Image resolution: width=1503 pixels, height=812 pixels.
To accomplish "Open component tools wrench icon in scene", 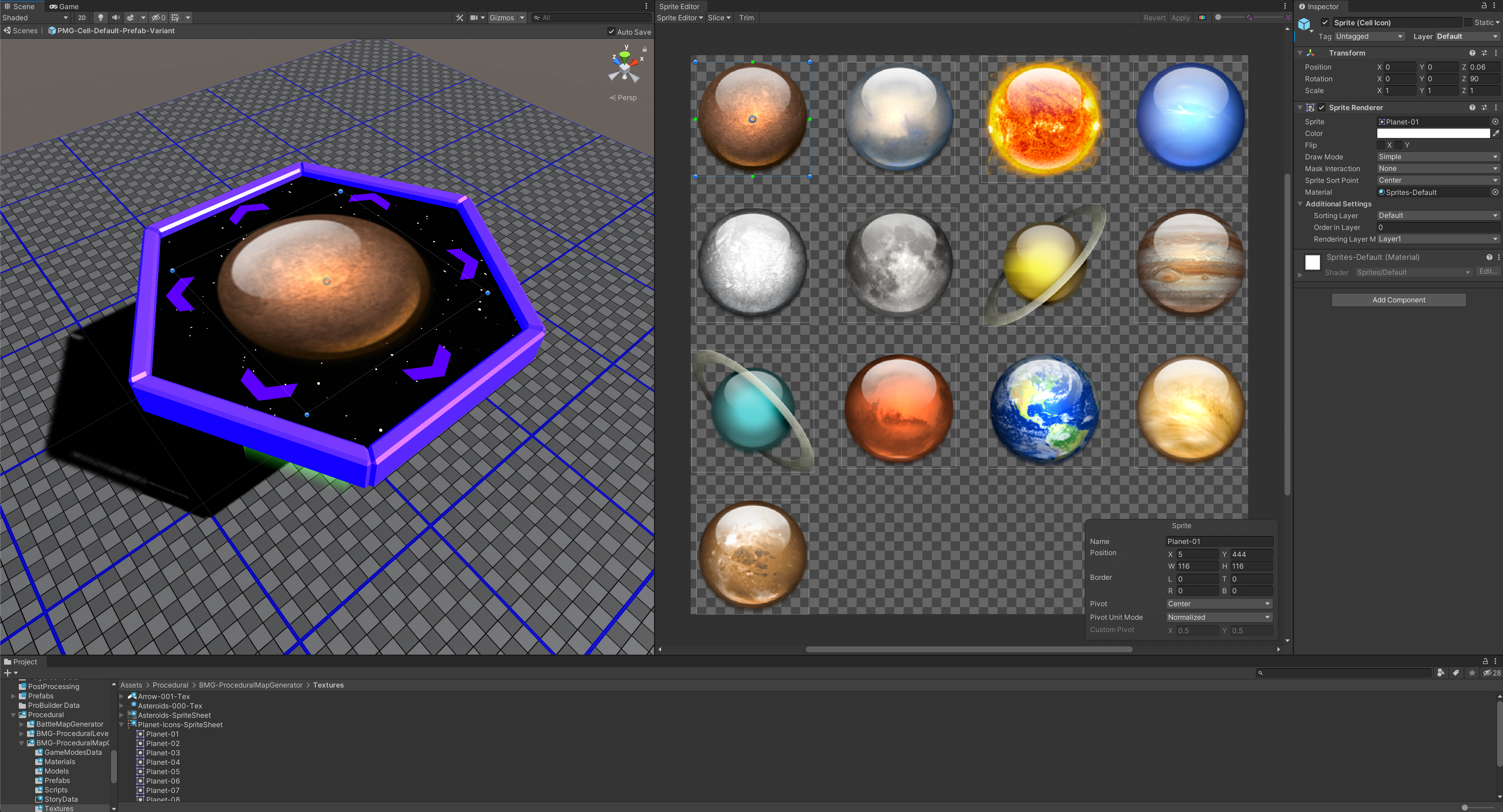I will click(x=460, y=18).
